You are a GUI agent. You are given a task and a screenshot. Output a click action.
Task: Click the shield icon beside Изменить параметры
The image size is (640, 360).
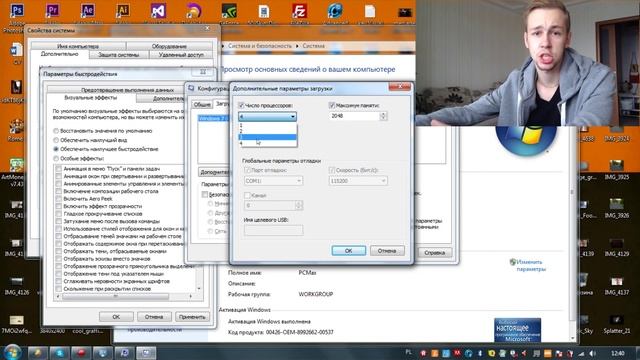pyautogui.click(x=513, y=262)
